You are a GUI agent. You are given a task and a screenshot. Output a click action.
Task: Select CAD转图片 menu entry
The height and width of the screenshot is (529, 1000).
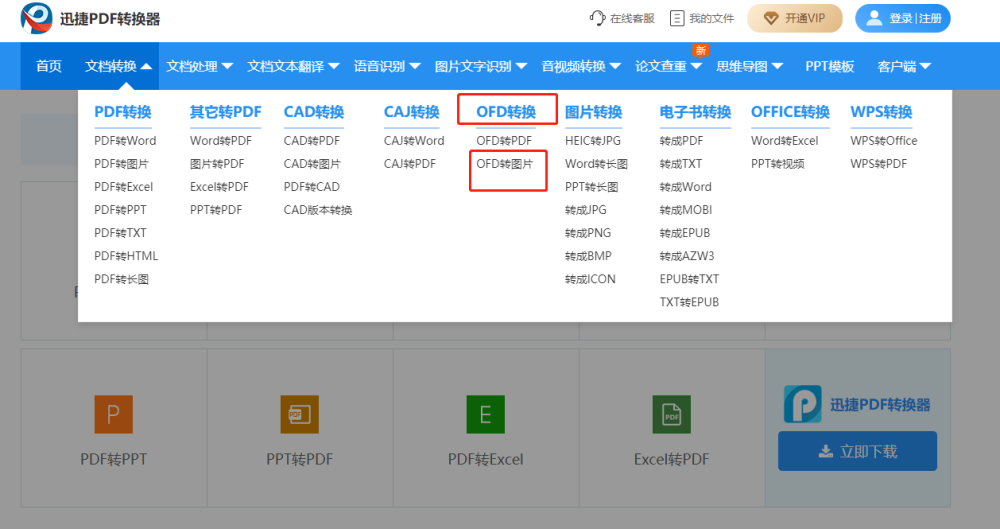click(312, 164)
